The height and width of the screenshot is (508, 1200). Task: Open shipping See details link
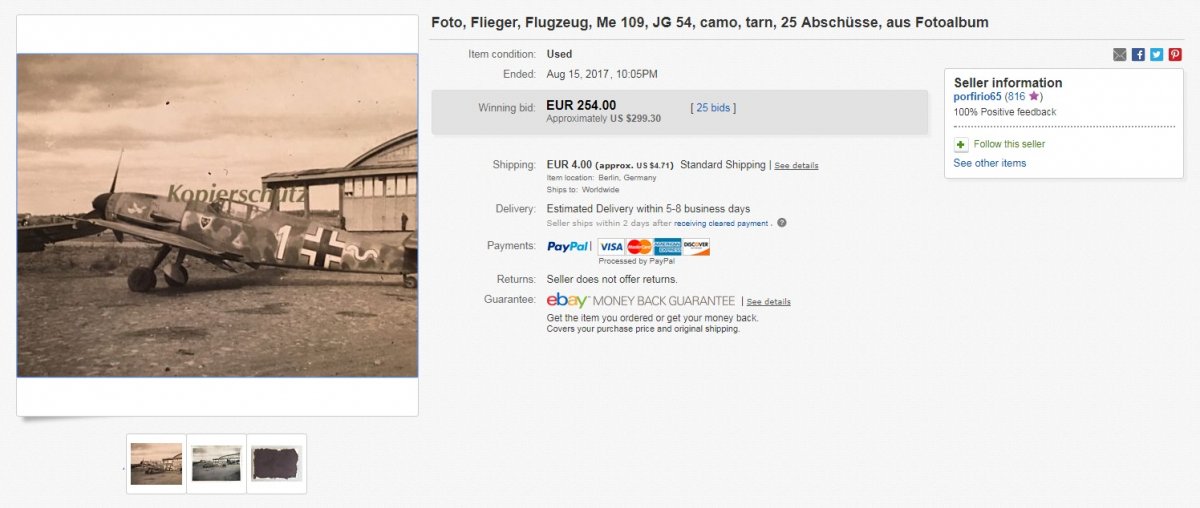pos(796,166)
